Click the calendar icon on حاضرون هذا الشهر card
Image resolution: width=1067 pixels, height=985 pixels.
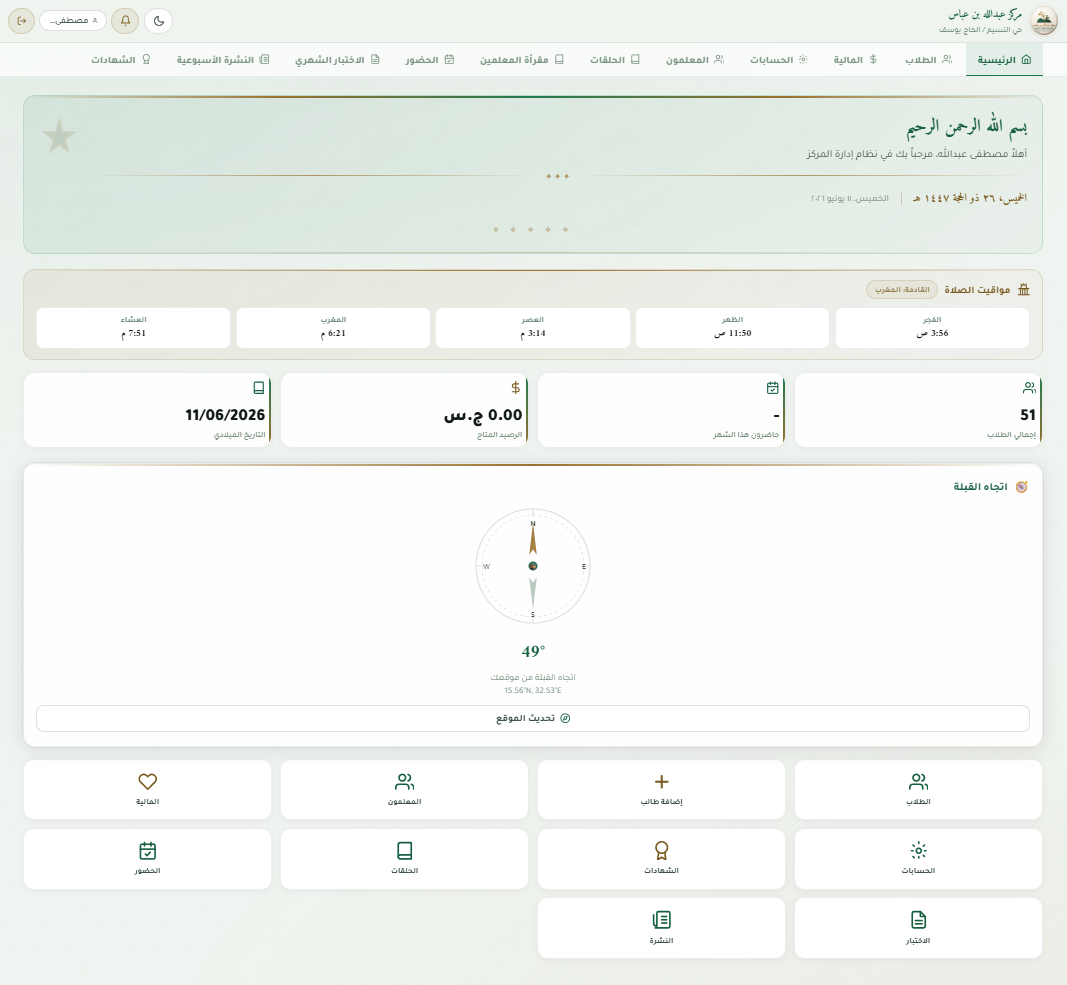pyautogui.click(x=772, y=388)
